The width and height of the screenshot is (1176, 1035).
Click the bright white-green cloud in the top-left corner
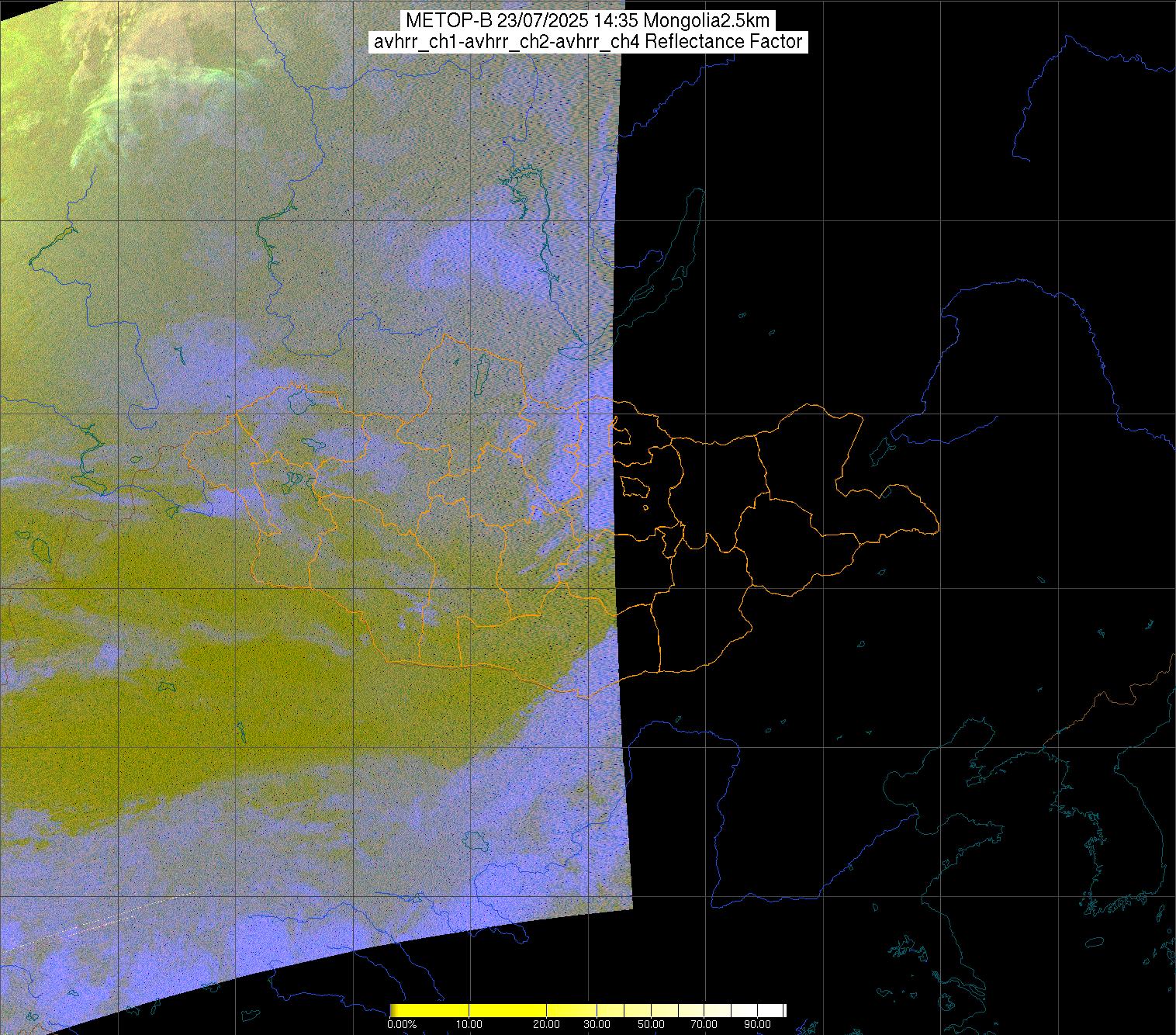tap(140, 101)
